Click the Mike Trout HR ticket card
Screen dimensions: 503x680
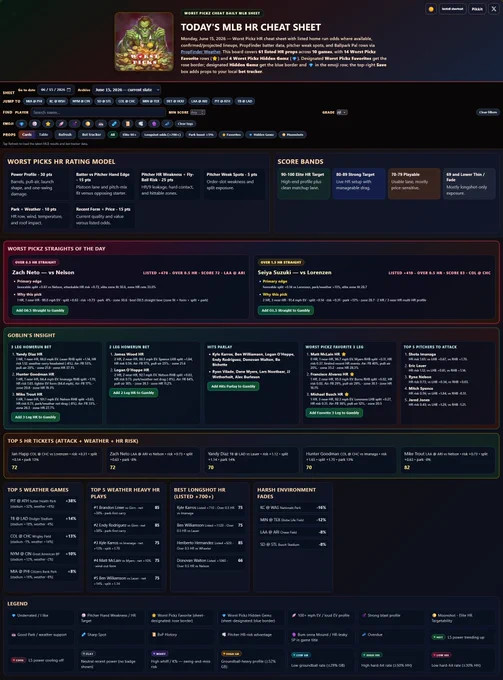(447, 460)
